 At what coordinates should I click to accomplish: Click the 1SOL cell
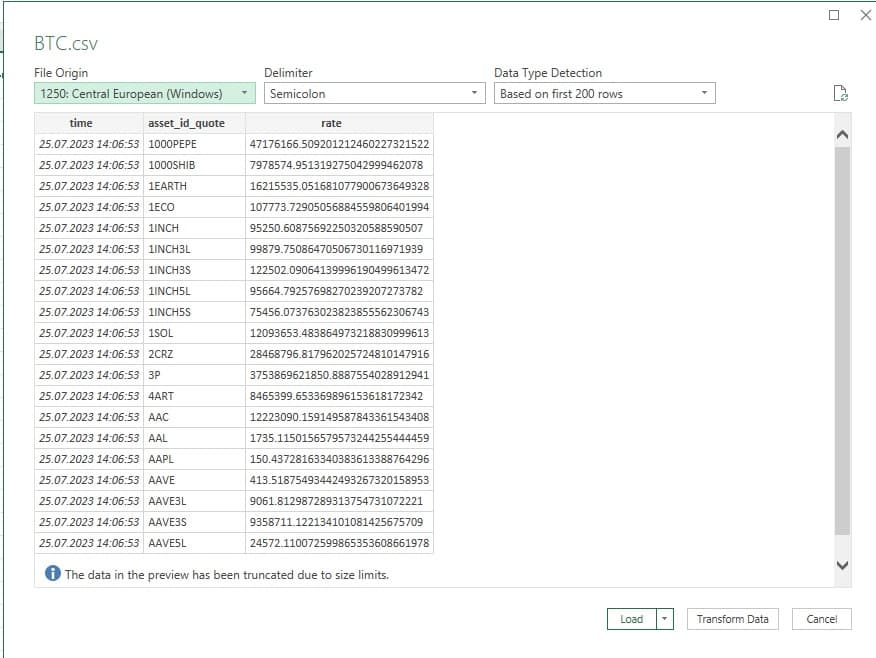tap(194, 333)
